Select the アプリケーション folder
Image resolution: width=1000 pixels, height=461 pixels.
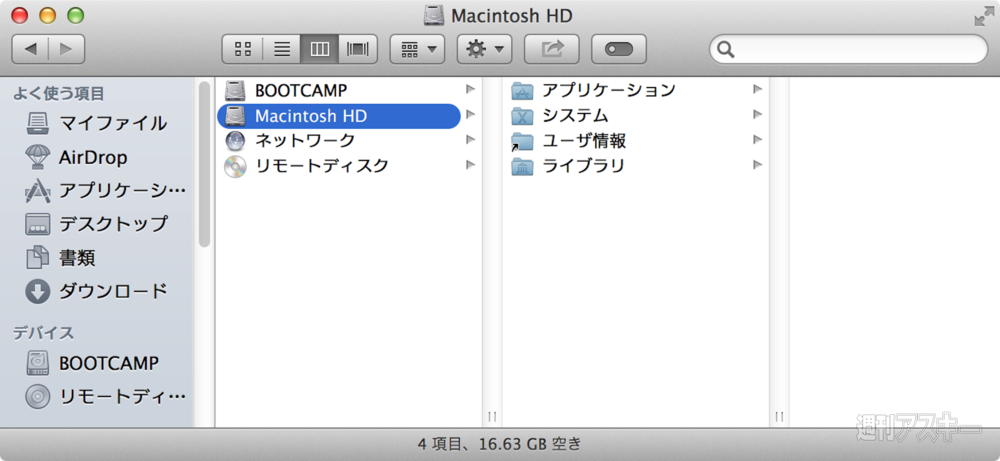pyautogui.click(x=636, y=91)
